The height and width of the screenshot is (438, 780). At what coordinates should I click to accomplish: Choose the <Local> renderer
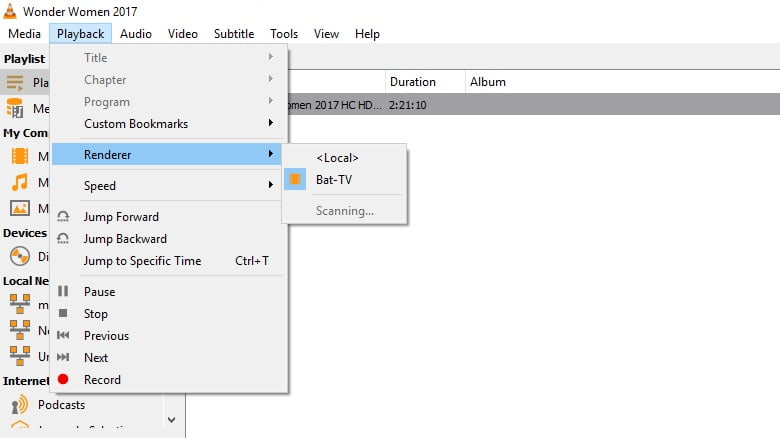344,158
